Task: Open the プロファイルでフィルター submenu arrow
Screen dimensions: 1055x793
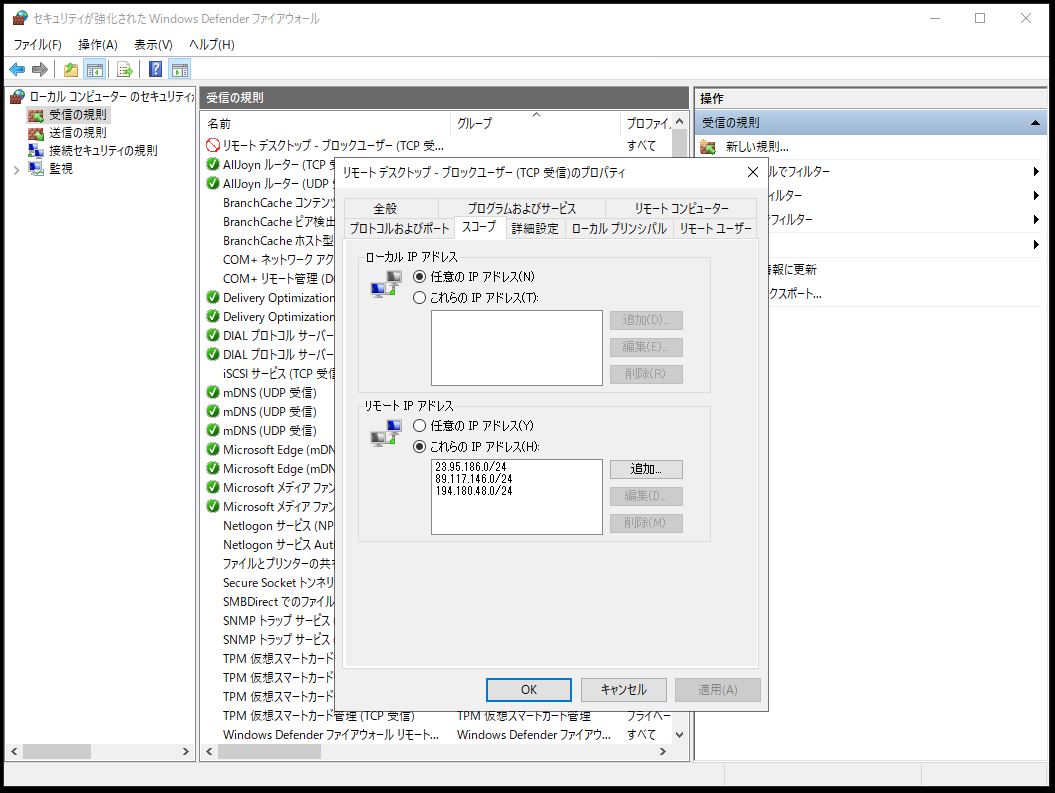Action: point(1035,171)
